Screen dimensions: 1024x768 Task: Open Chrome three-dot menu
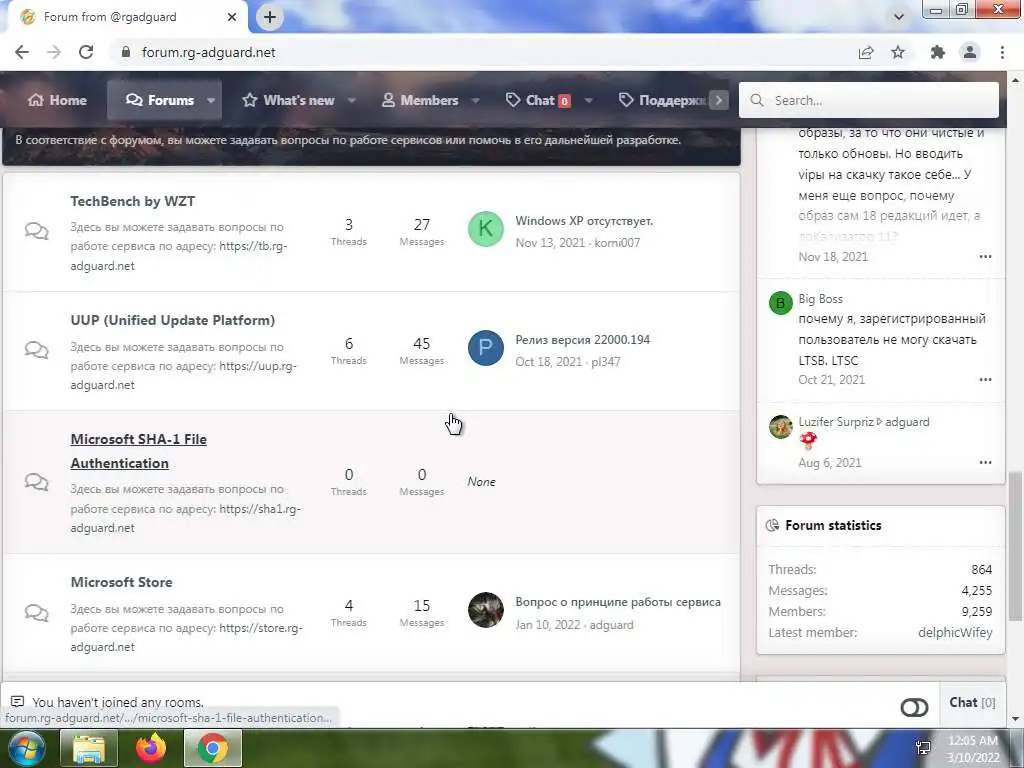tap(1002, 52)
